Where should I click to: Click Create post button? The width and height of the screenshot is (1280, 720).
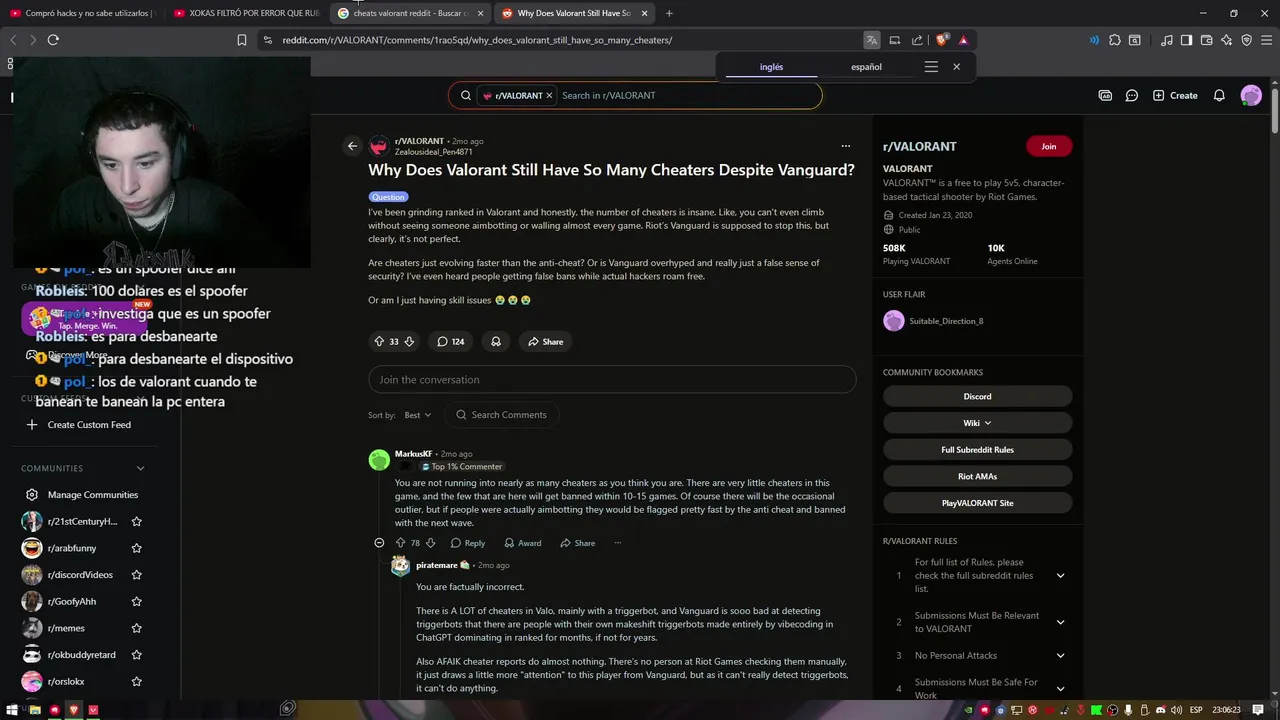click(x=1175, y=95)
